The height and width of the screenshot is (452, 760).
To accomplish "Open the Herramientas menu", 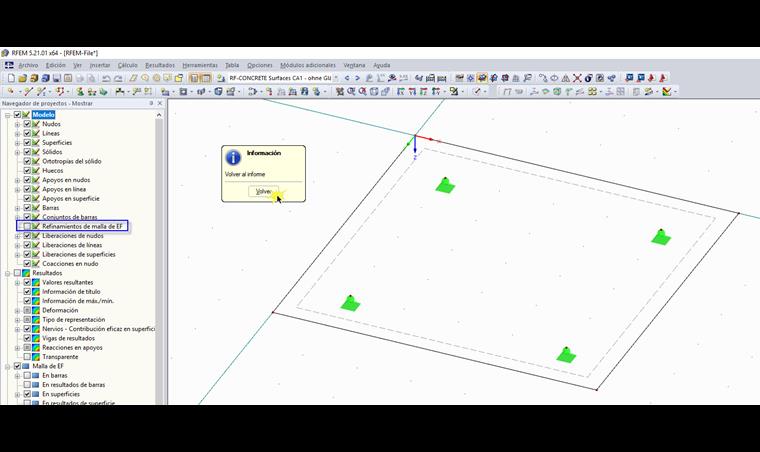I will (200, 65).
